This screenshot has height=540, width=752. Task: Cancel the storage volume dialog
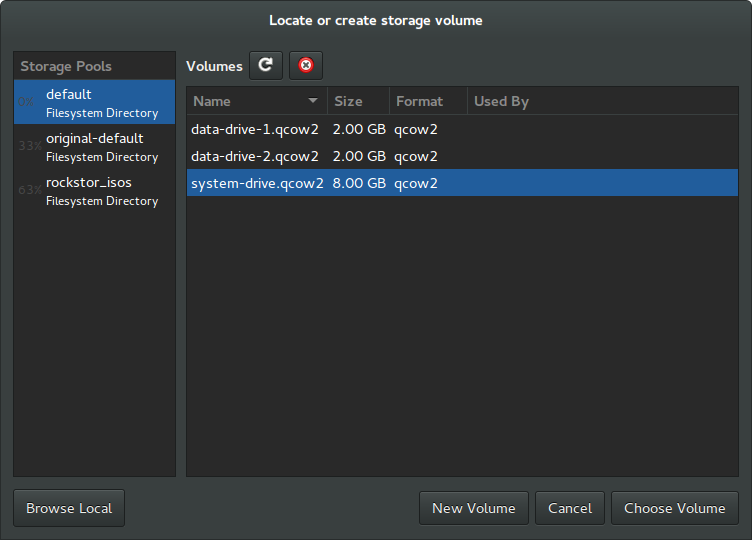(570, 508)
